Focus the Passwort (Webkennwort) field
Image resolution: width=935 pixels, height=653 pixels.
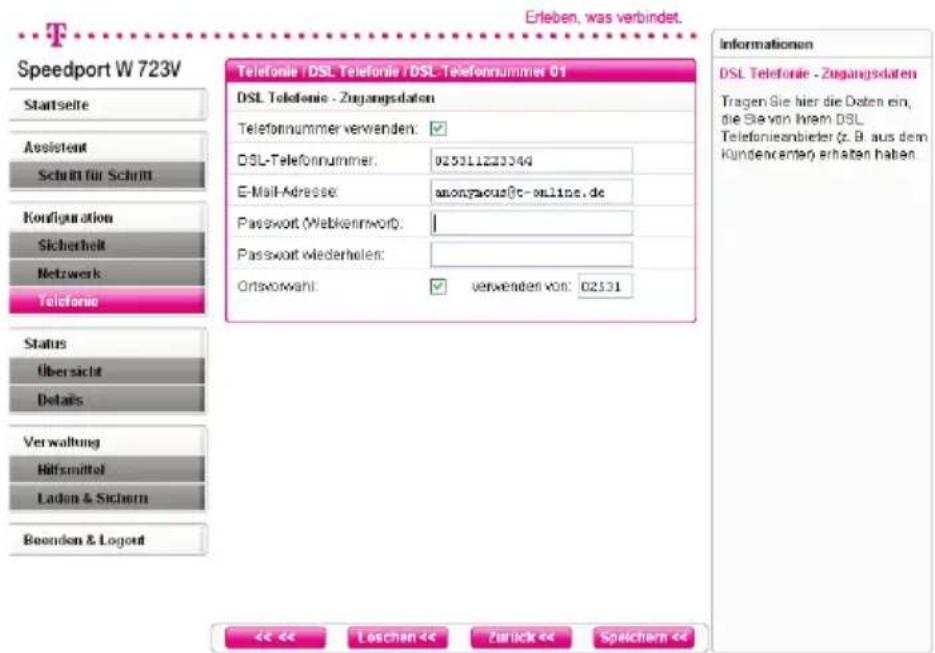coord(531,223)
